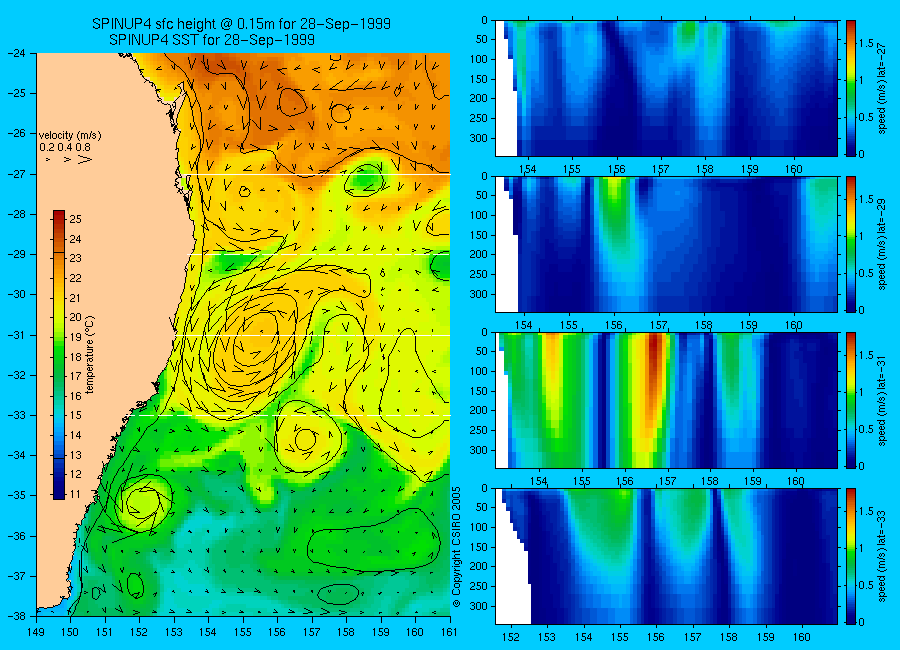
Task: Click the 157 longitude label under the map
Action: [312, 632]
